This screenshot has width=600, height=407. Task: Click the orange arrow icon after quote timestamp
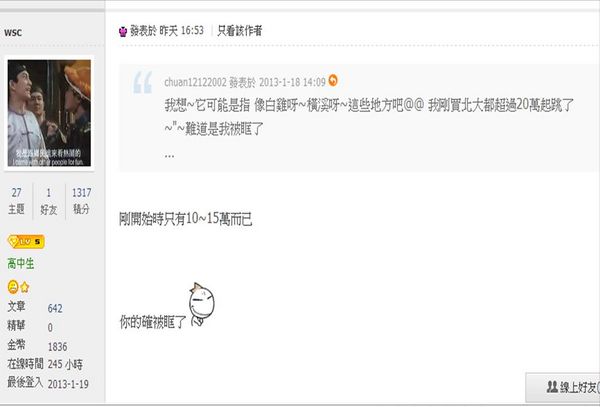tap(333, 80)
